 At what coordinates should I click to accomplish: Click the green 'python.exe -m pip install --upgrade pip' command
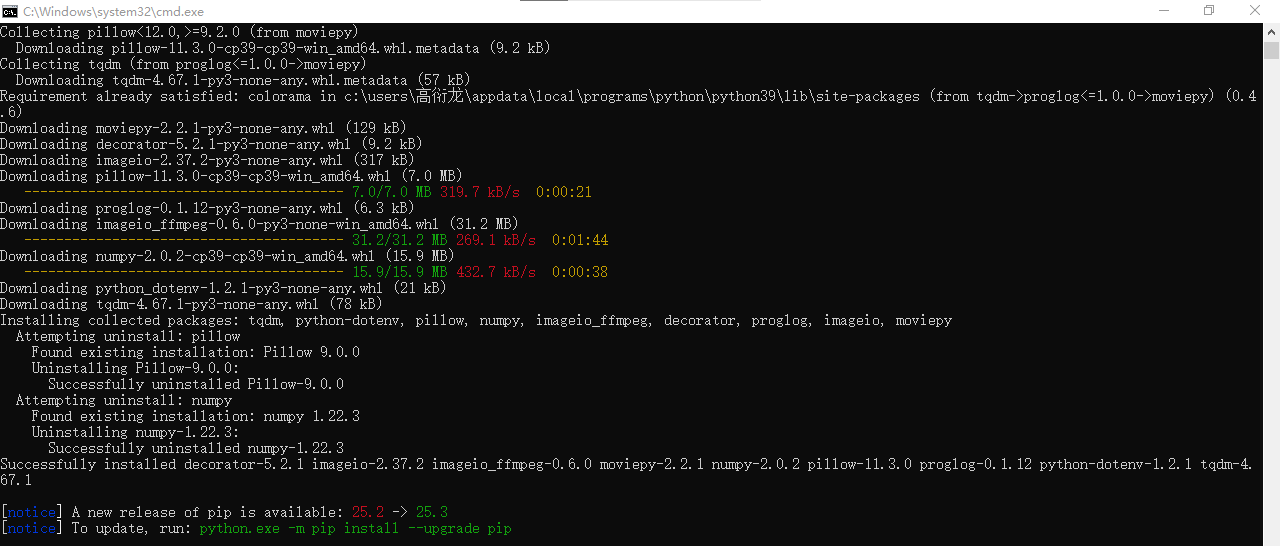point(355,528)
